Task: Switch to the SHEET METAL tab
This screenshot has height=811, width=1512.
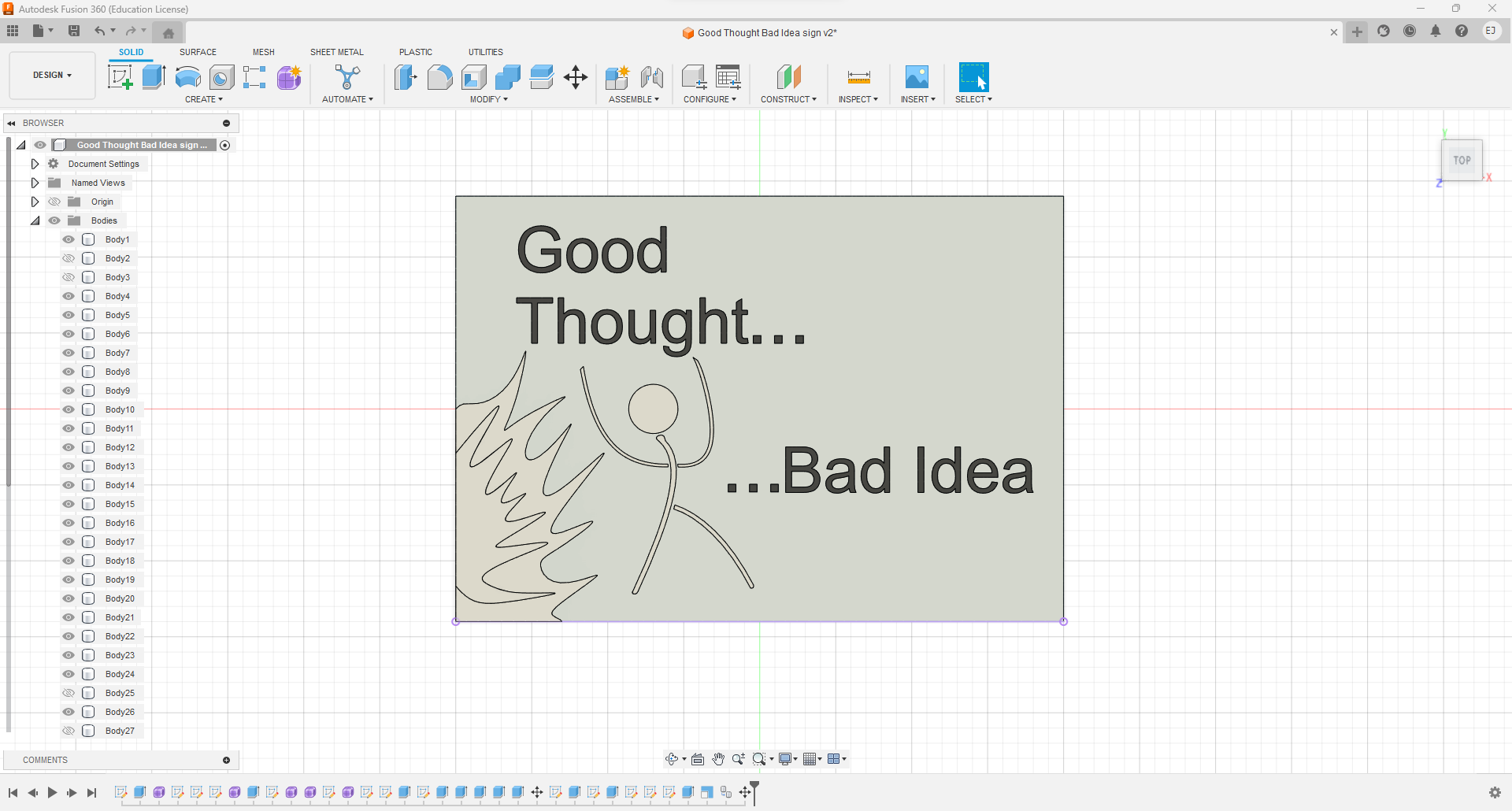Action: pos(337,52)
